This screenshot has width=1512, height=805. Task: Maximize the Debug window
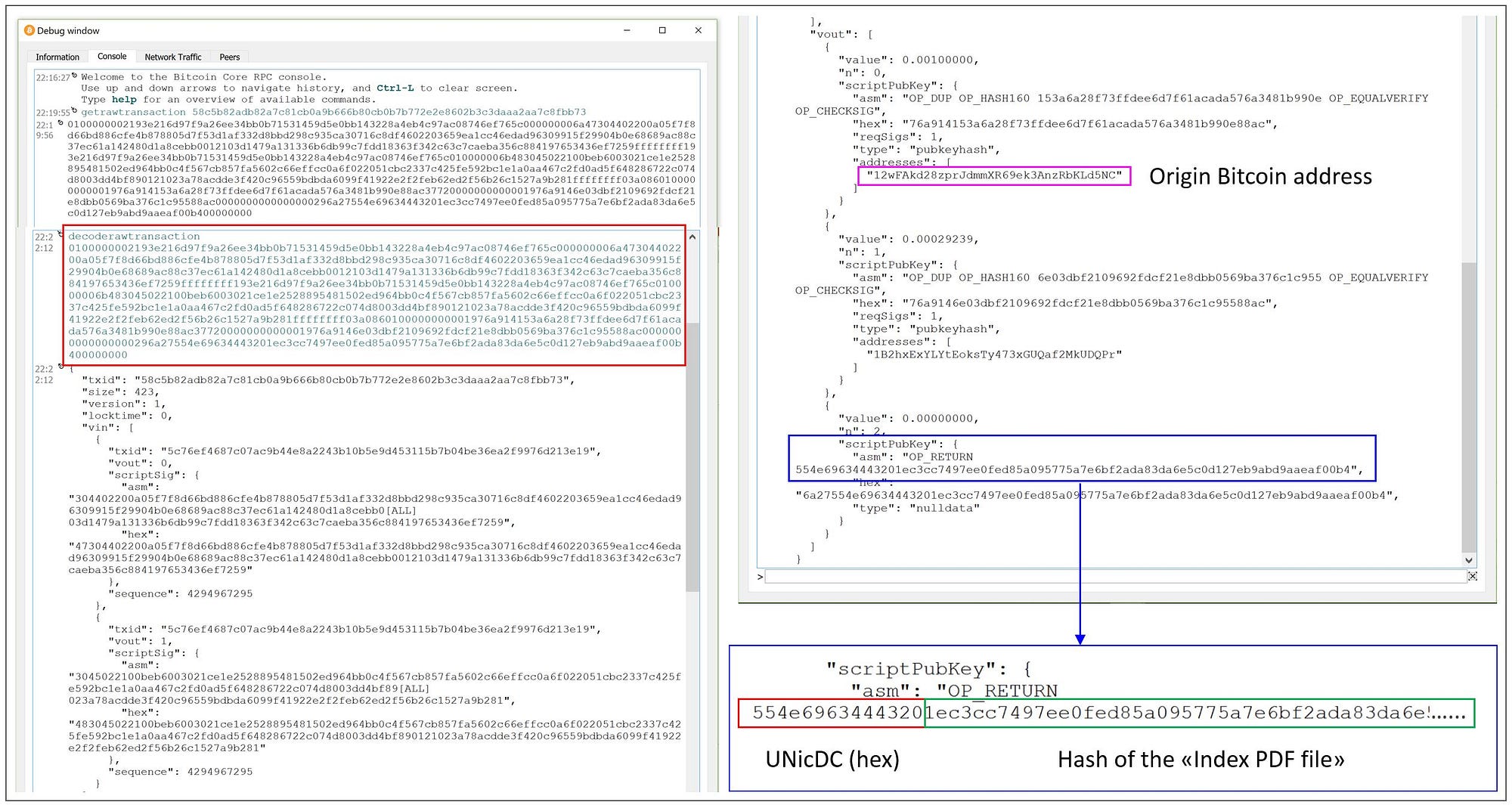click(x=662, y=31)
